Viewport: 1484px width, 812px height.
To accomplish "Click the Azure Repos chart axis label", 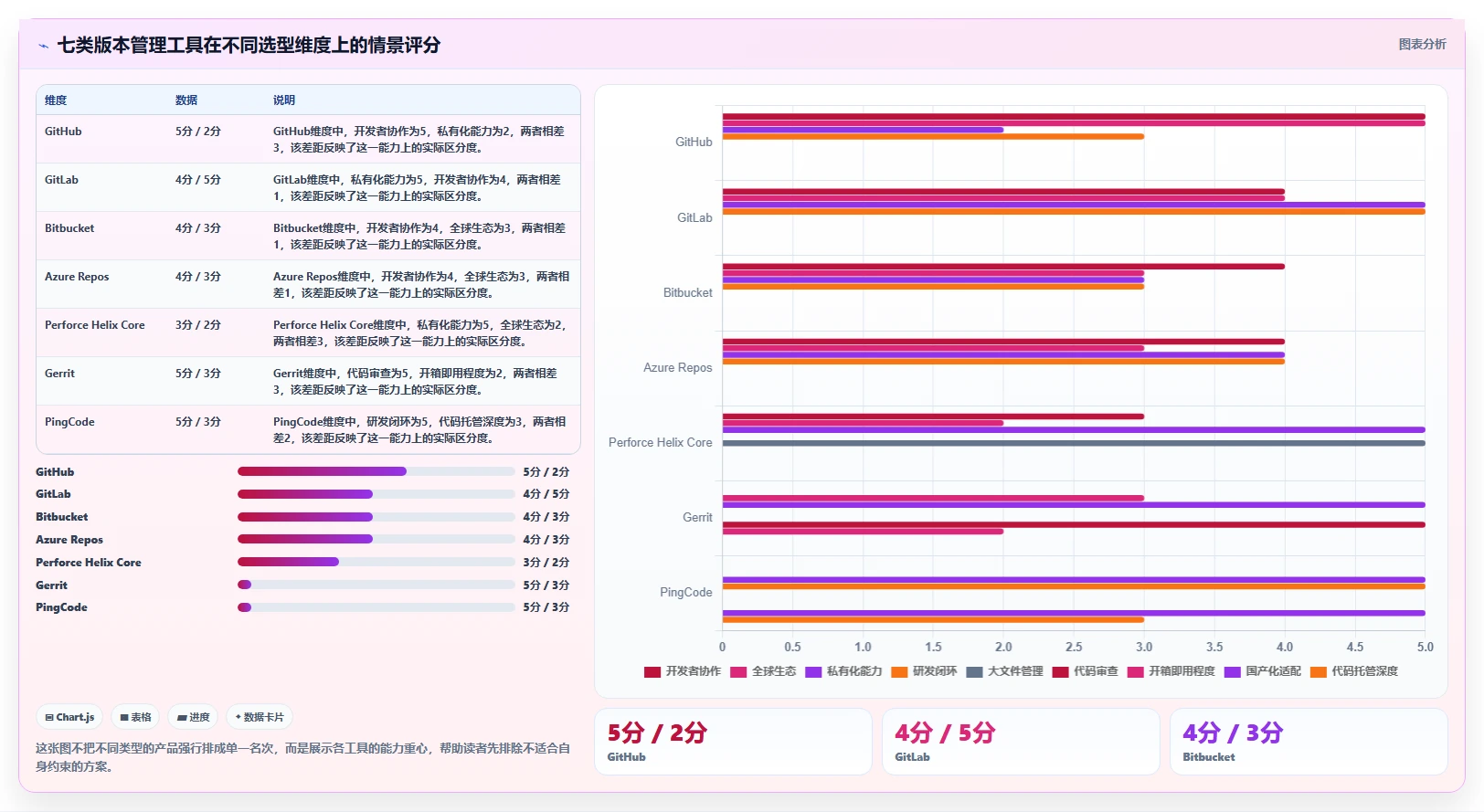I will (677, 368).
